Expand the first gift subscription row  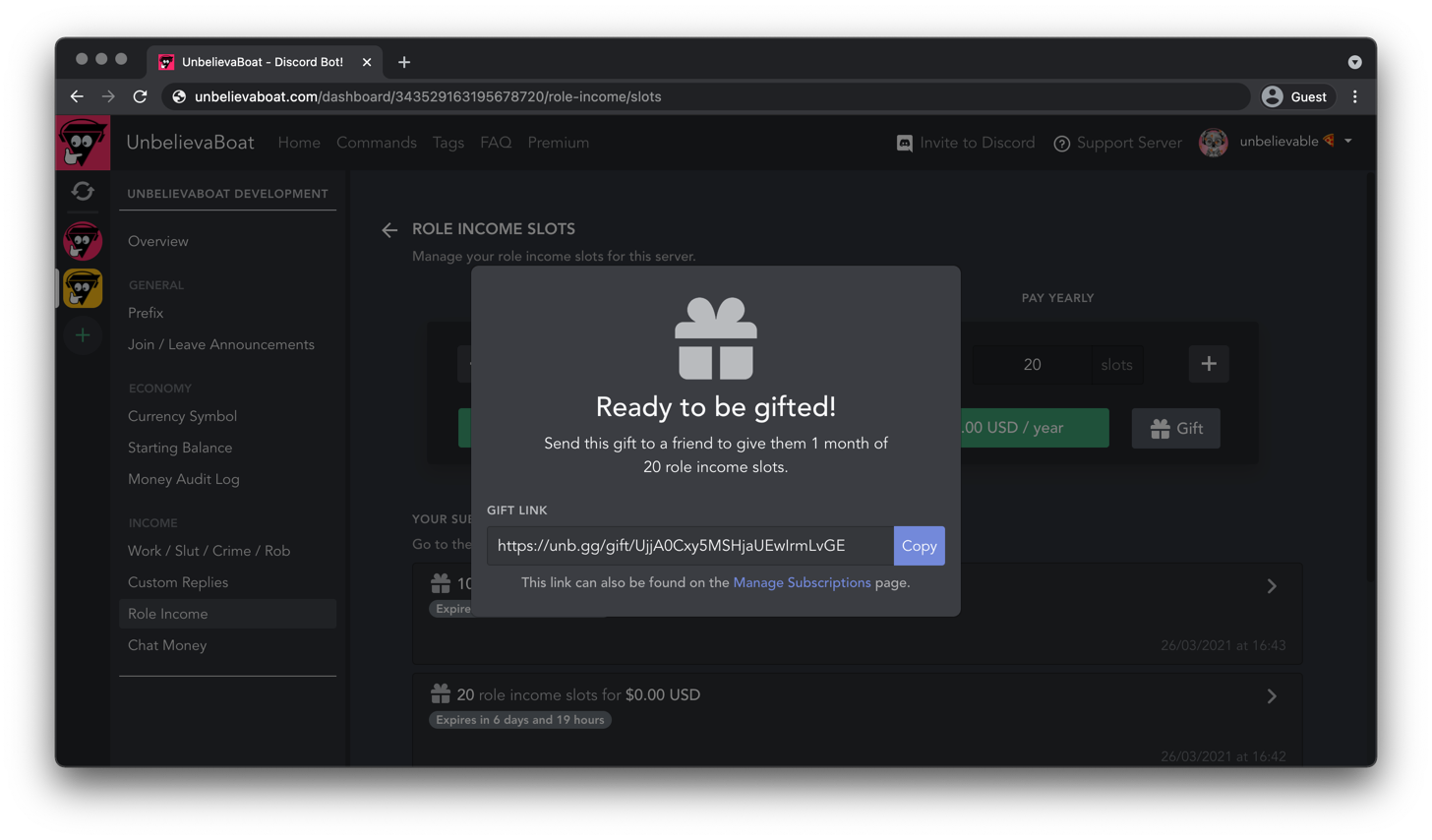pyautogui.click(x=1271, y=586)
